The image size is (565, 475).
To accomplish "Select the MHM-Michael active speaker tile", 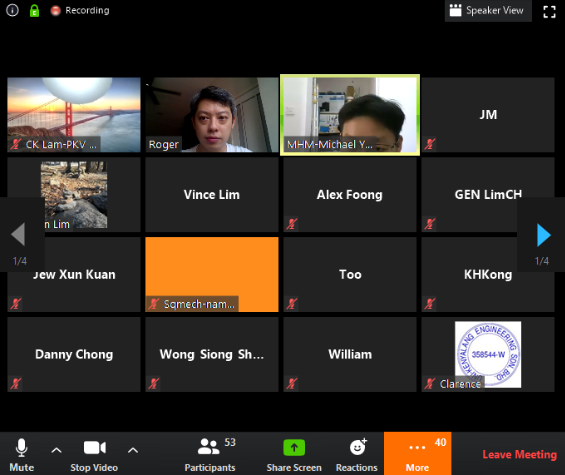I will [x=350, y=115].
